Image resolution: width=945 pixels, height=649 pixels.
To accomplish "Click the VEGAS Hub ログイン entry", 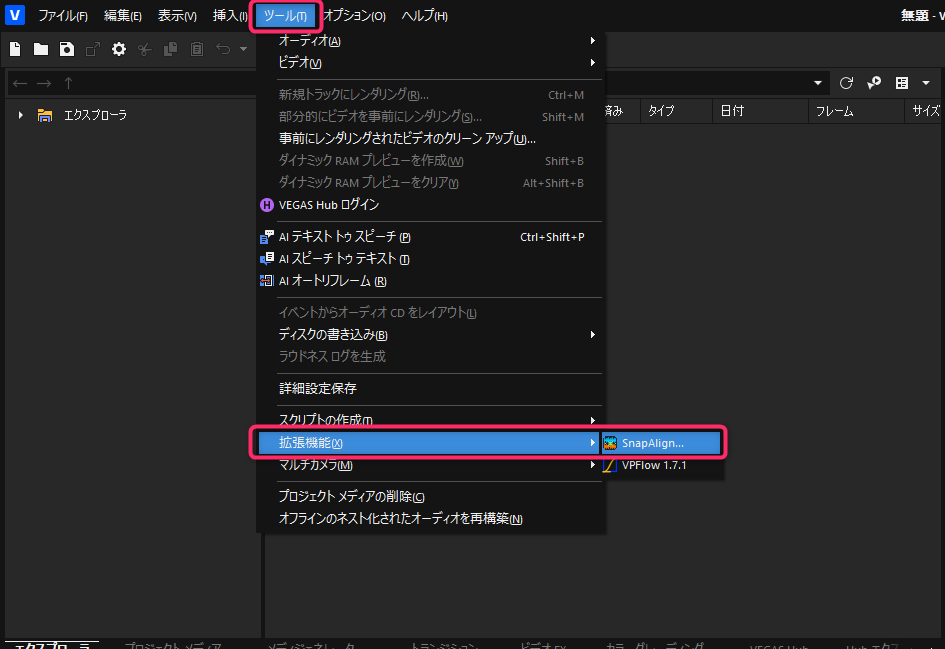I will [x=329, y=205].
